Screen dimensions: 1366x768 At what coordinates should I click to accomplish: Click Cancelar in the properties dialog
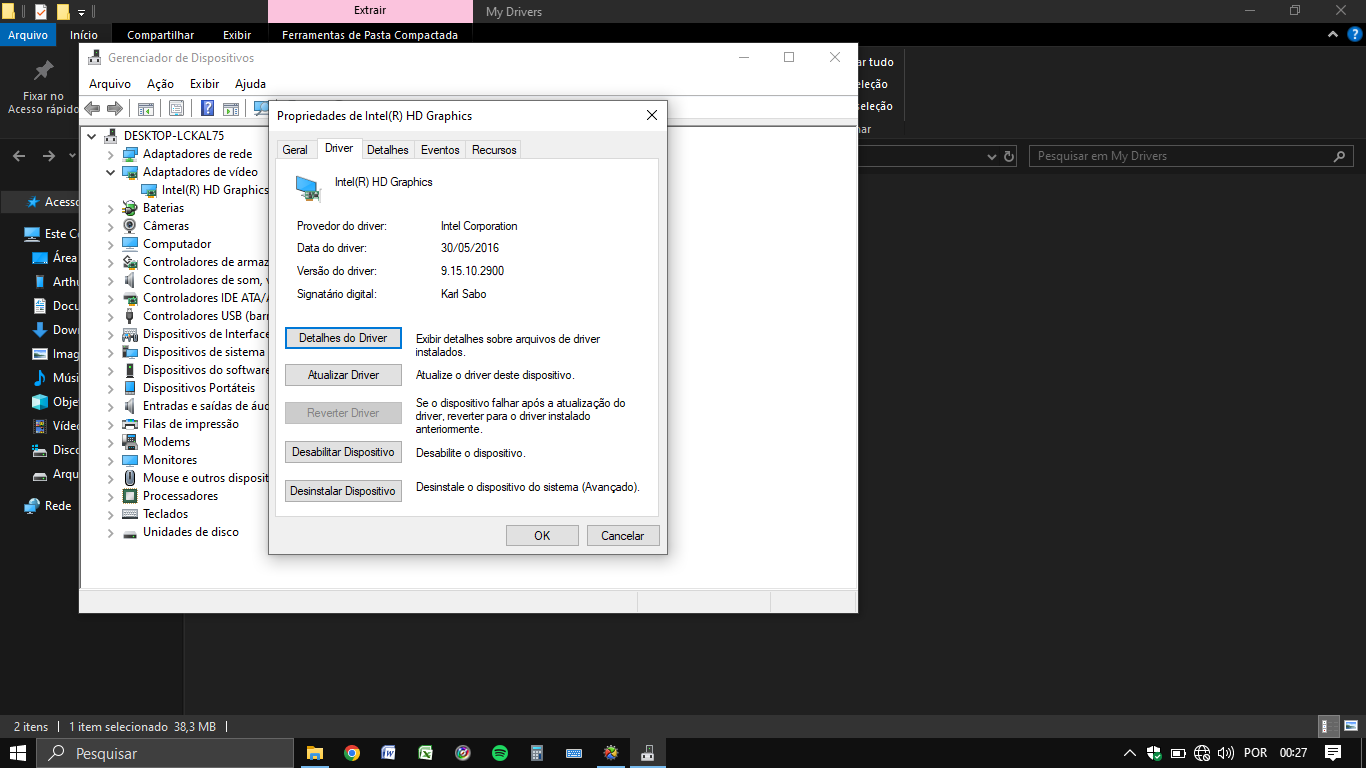(x=623, y=536)
